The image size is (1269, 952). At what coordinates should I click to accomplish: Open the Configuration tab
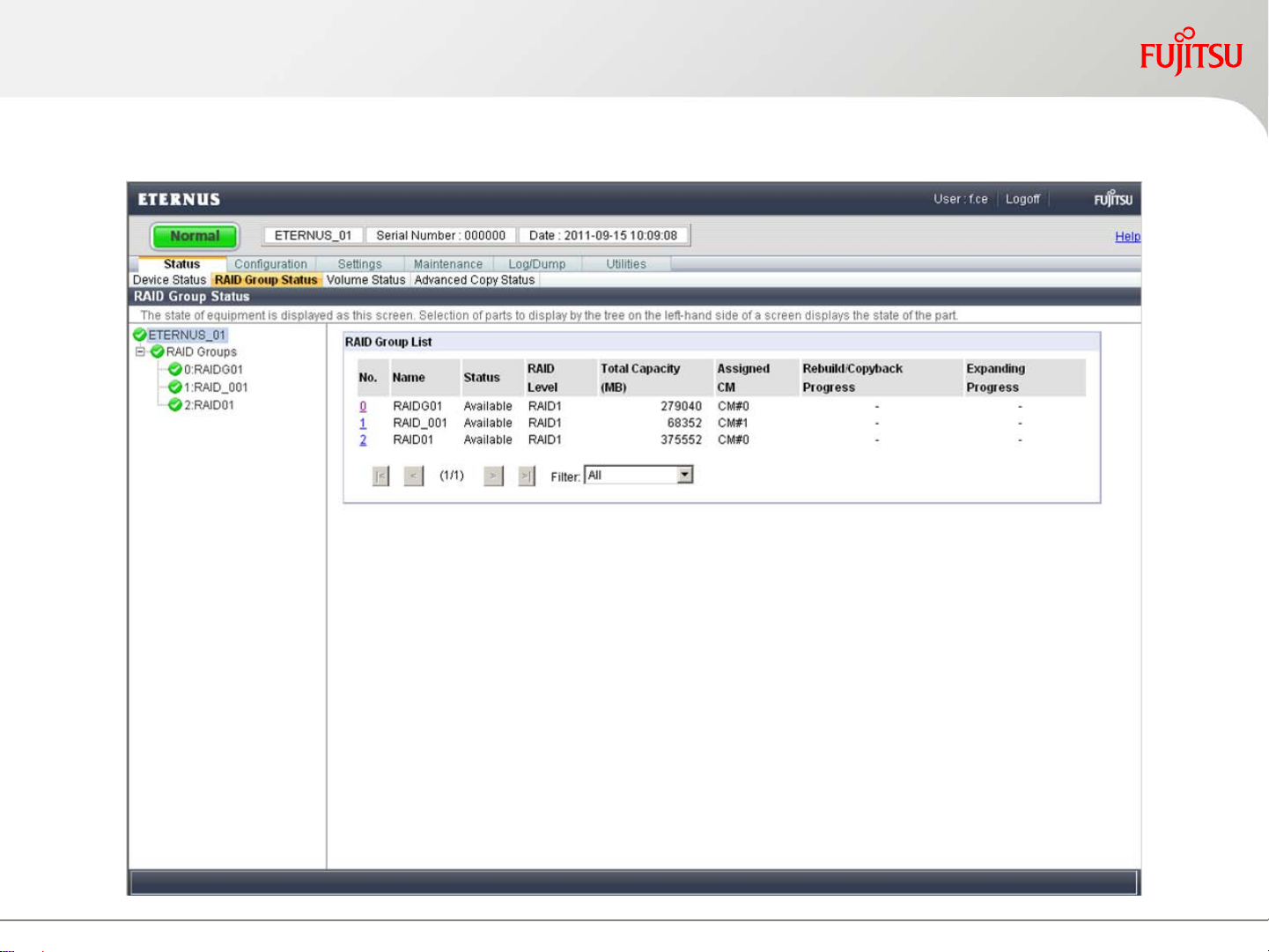click(270, 264)
